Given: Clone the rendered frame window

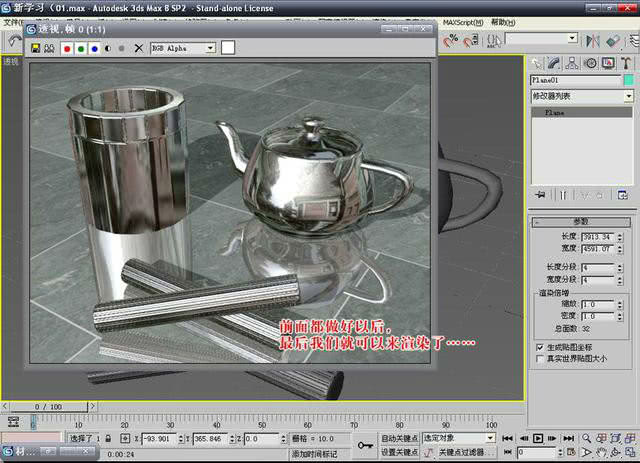Looking at the screenshot, I should coord(49,48).
